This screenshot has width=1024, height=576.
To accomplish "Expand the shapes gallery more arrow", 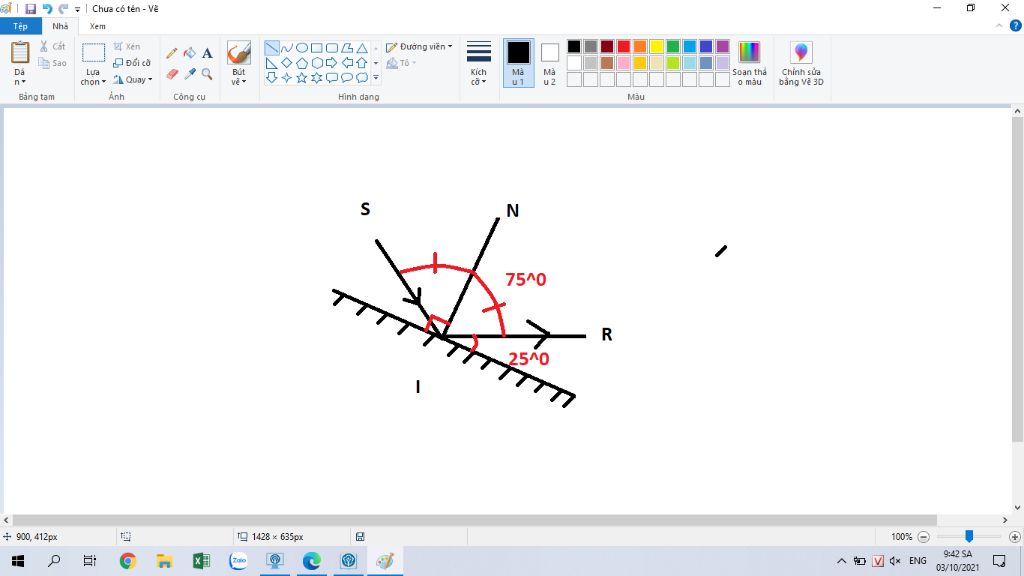I will (x=376, y=78).
